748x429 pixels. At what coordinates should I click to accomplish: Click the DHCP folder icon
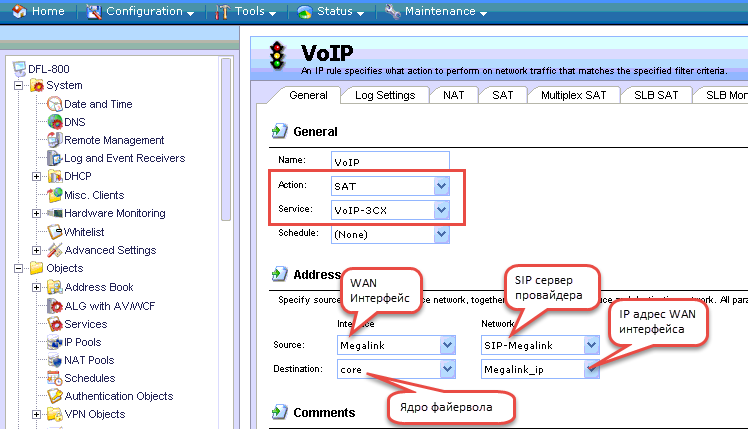point(55,176)
